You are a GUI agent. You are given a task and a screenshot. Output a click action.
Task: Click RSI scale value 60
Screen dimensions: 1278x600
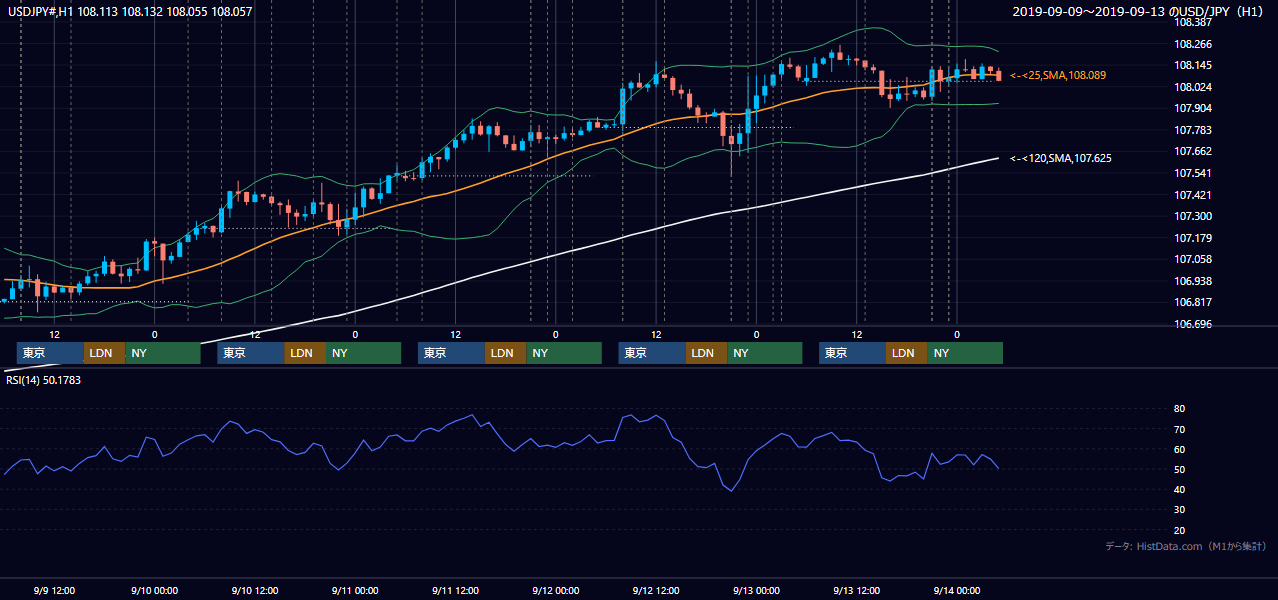coord(1180,449)
